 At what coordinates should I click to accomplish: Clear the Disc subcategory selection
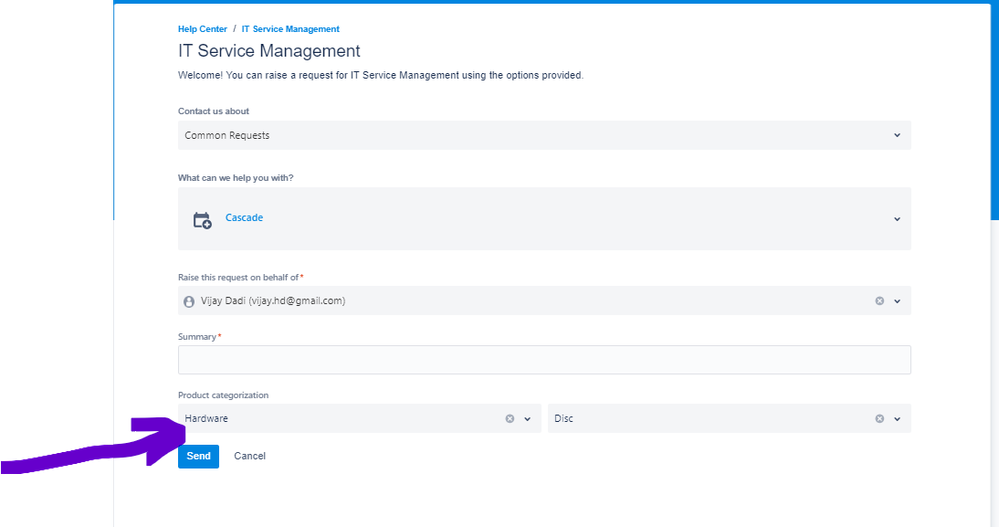click(x=879, y=419)
